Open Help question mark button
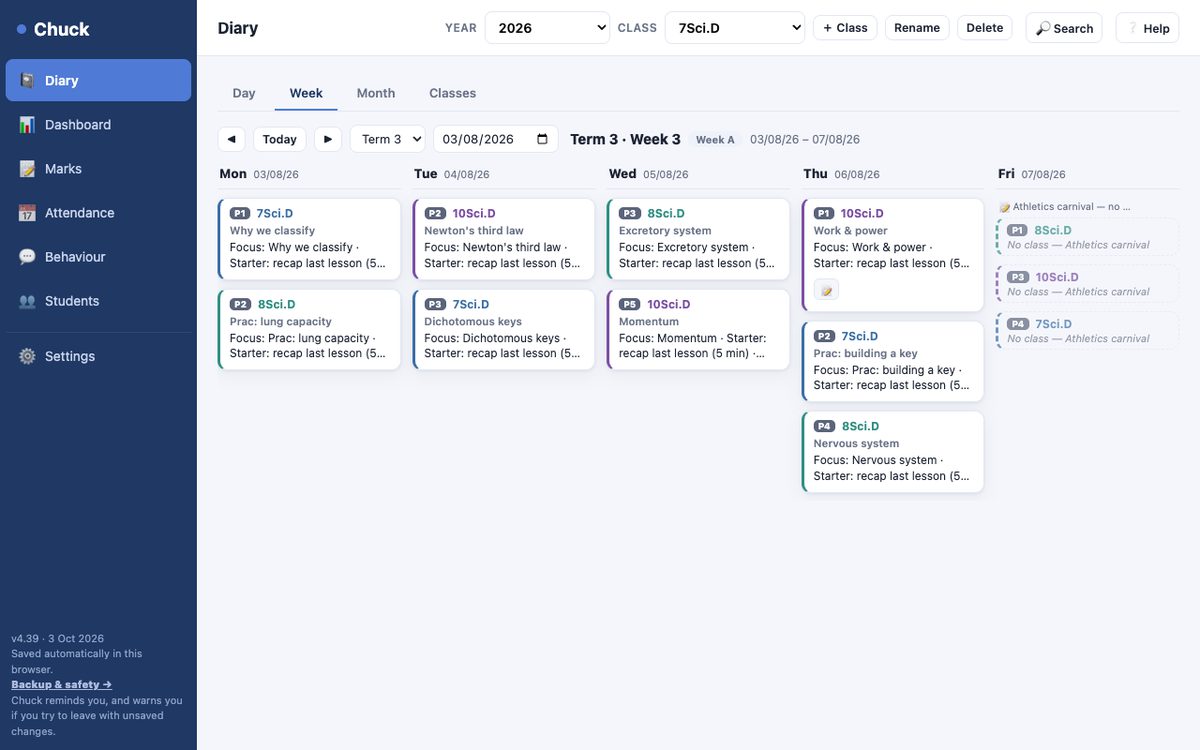 pos(1147,28)
